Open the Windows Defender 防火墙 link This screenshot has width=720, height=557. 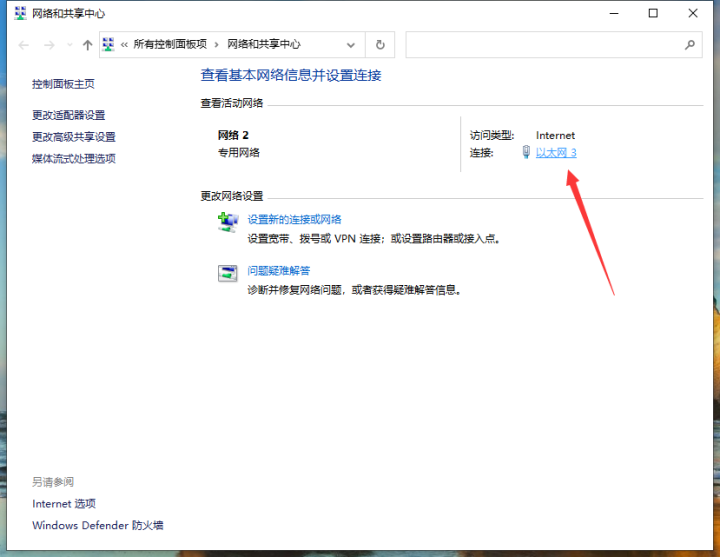point(97,525)
